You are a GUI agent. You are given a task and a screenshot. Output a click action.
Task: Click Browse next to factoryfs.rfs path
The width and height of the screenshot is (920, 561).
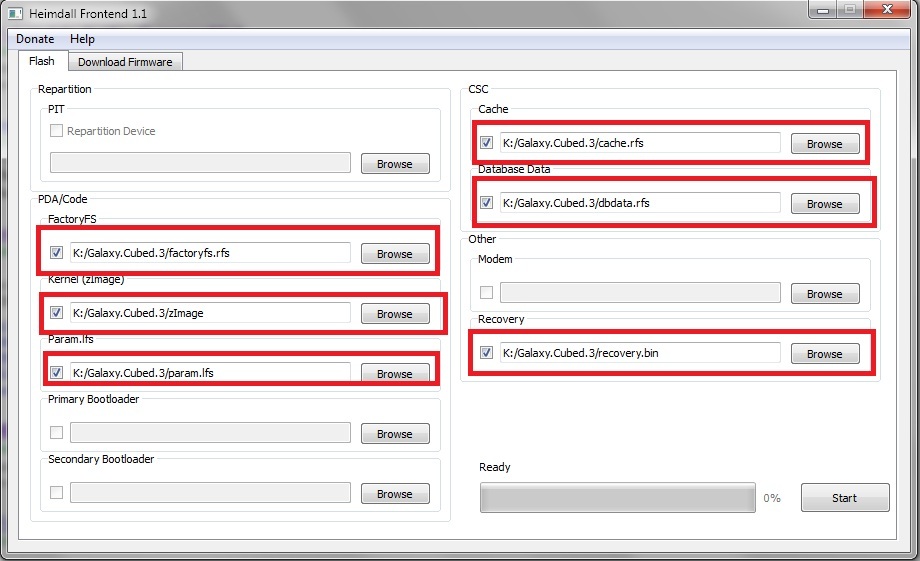point(394,254)
